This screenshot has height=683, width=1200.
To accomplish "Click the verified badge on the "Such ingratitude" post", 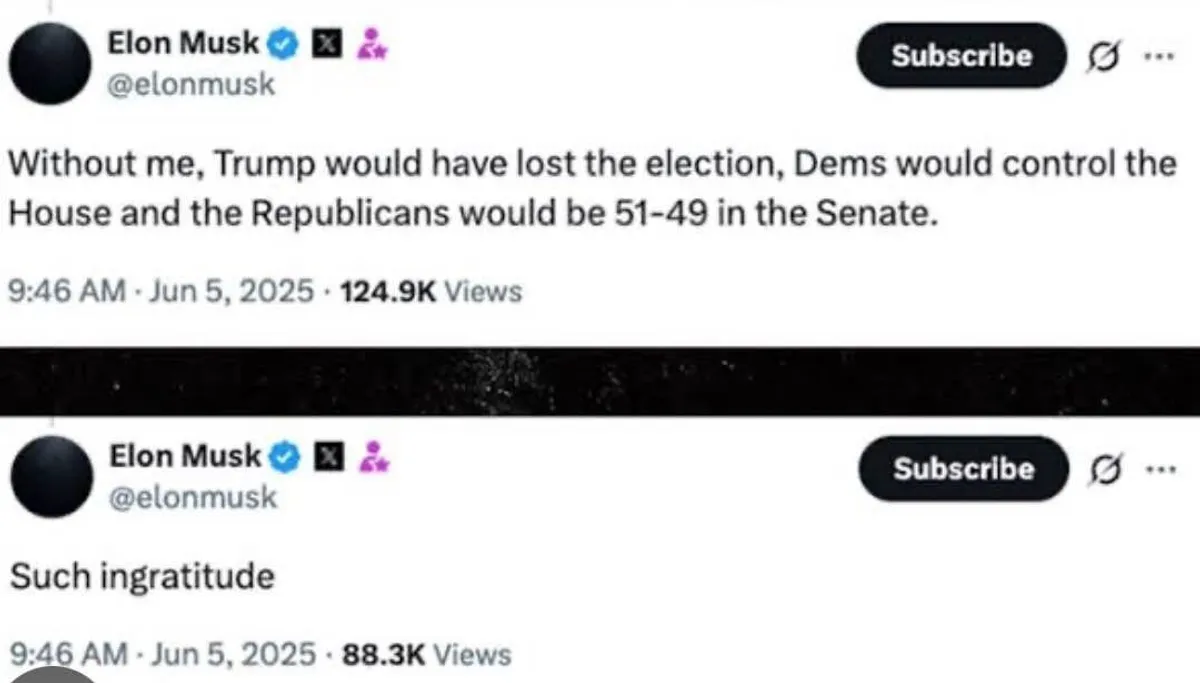I will click(286, 457).
